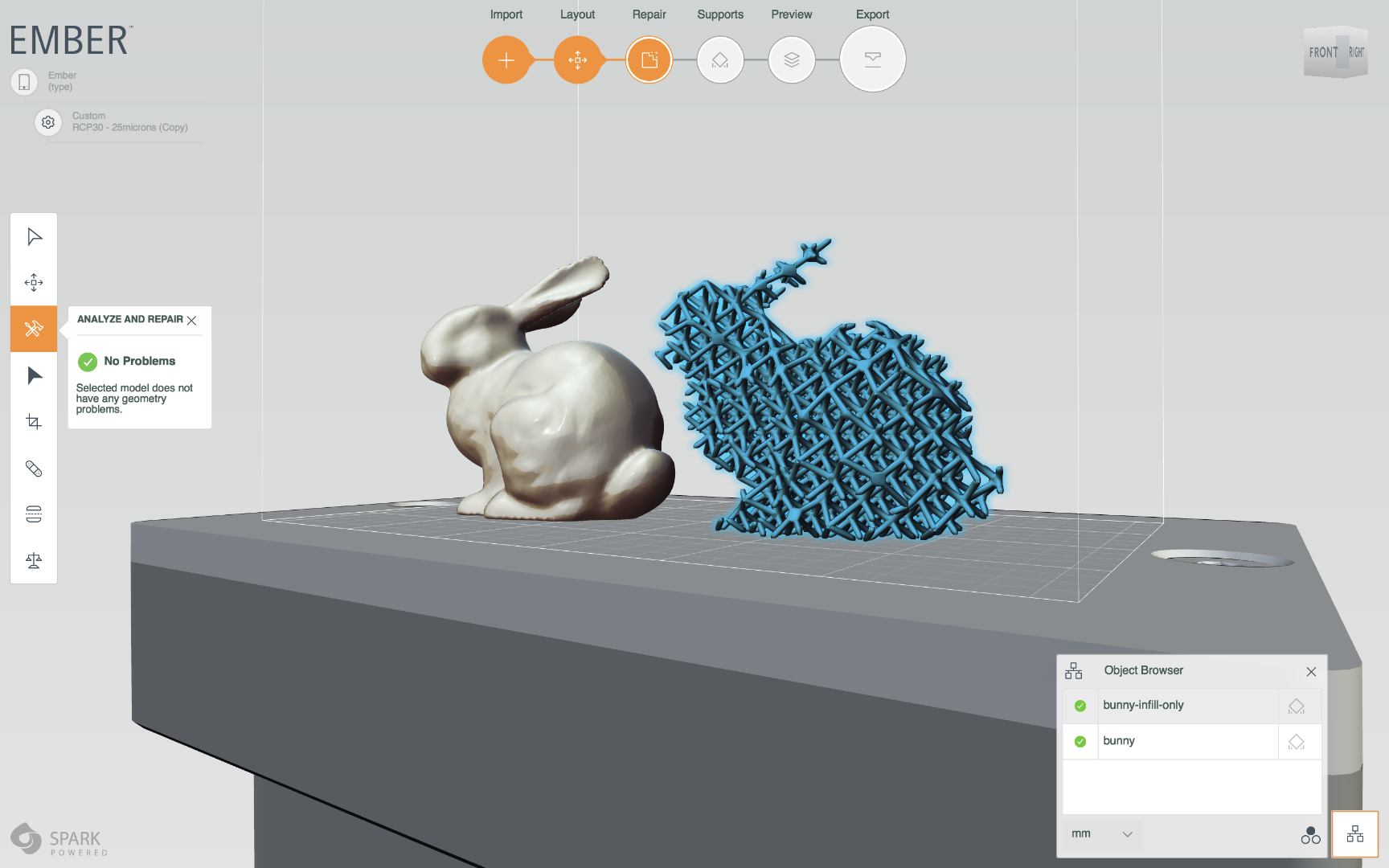1389x868 pixels.
Task: Open the Custom RCP30 settings gear
Action: point(47,122)
